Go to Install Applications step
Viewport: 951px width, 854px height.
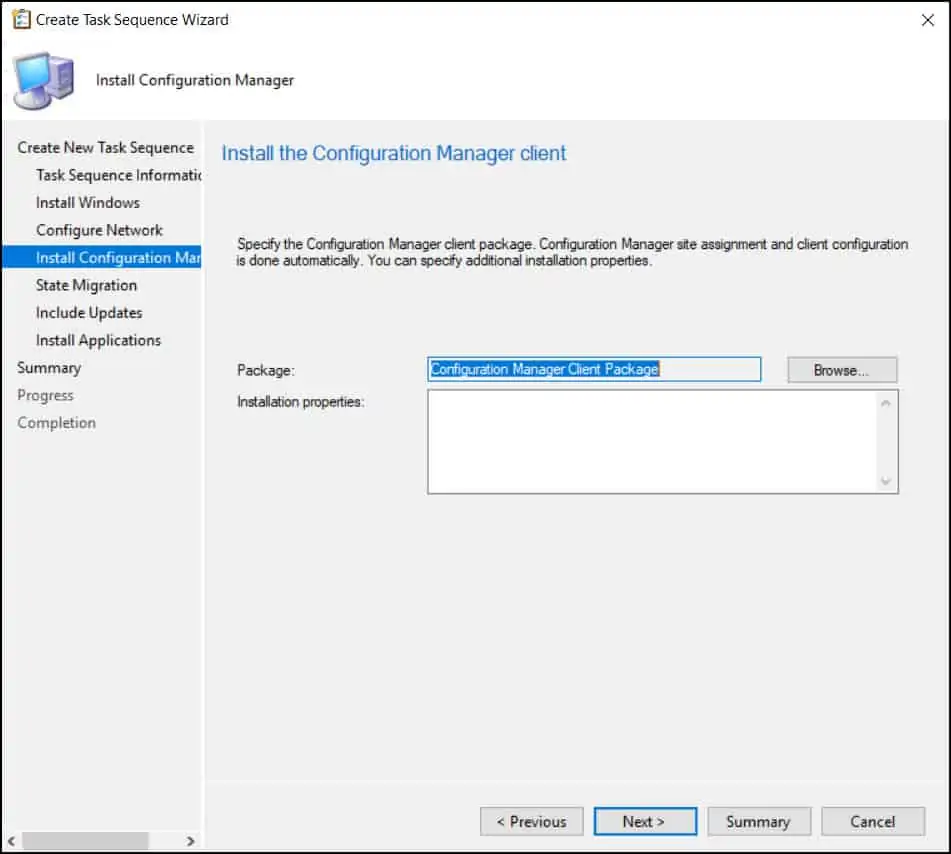coord(98,340)
